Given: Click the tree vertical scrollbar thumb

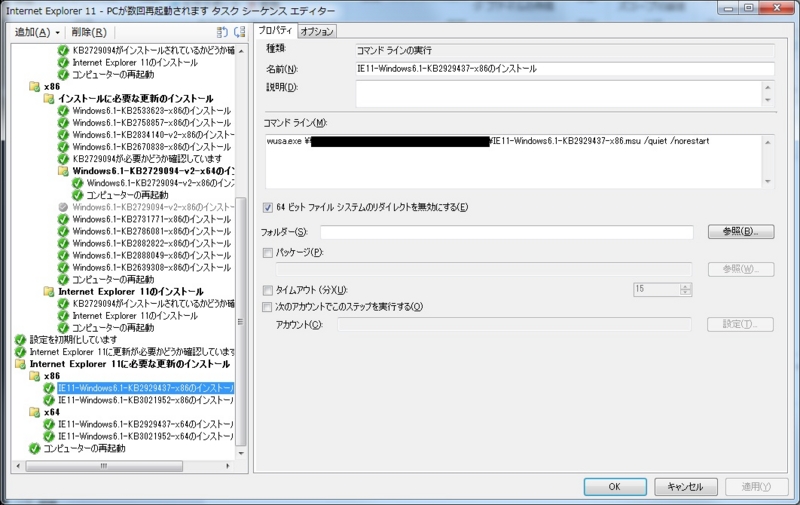Looking at the screenshot, I should [x=241, y=322].
